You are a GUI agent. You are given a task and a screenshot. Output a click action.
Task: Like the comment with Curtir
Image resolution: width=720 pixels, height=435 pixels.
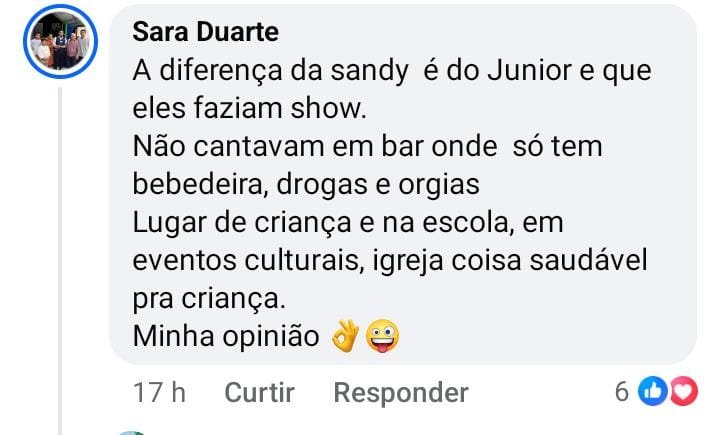(x=259, y=393)
